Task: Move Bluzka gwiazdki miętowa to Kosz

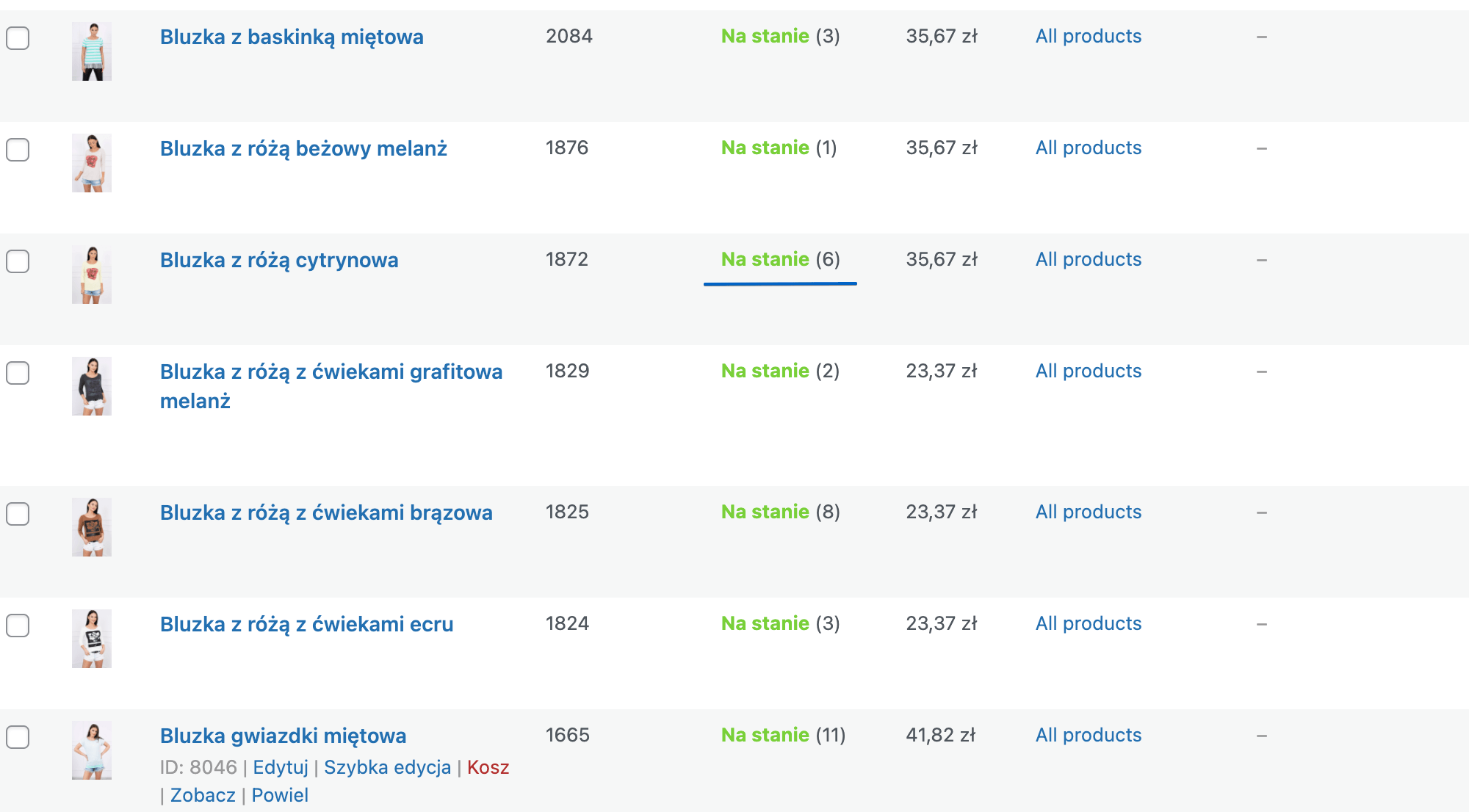Action: pos(488,767)
